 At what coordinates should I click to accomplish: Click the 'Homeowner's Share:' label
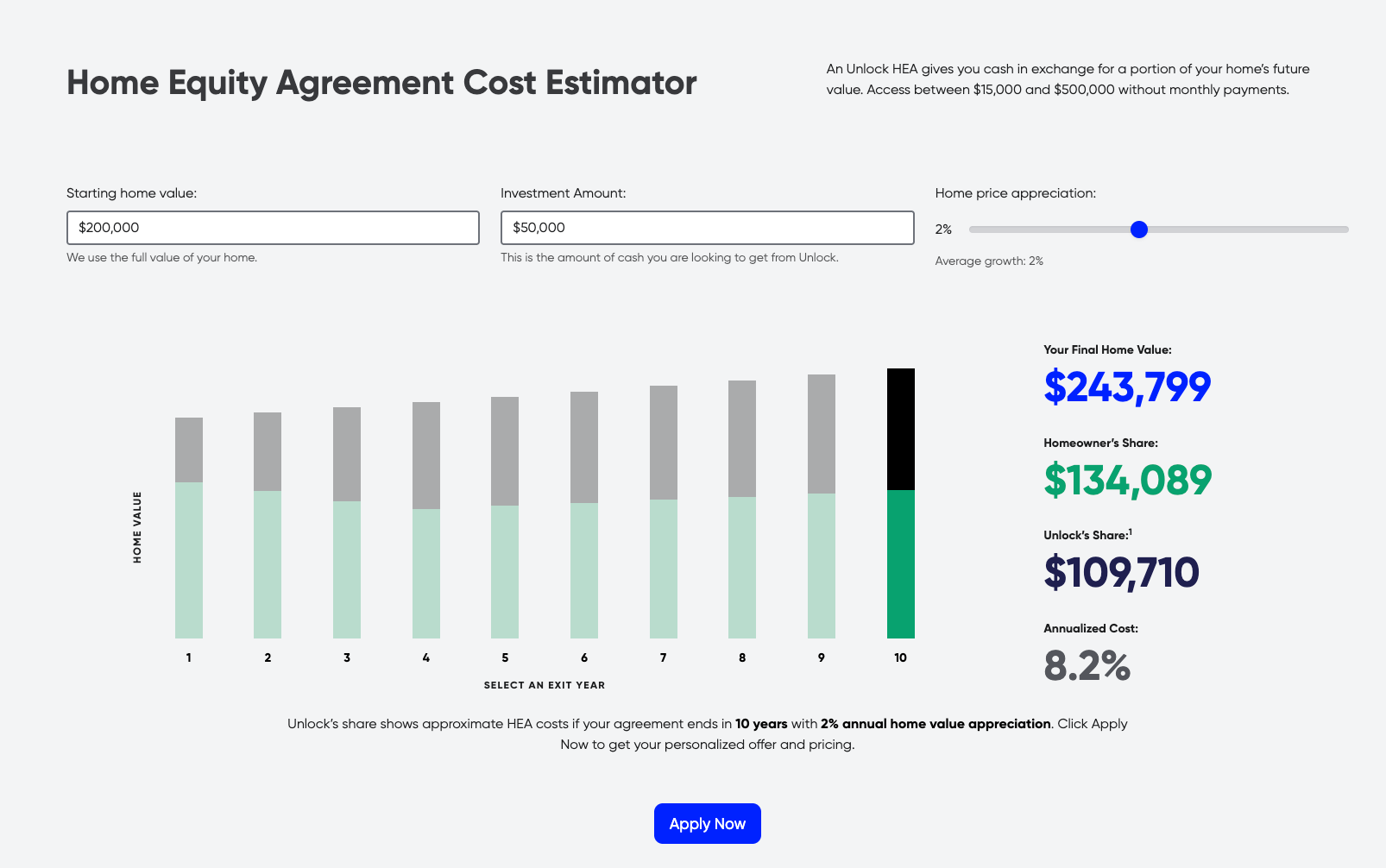click(1101, 443)
